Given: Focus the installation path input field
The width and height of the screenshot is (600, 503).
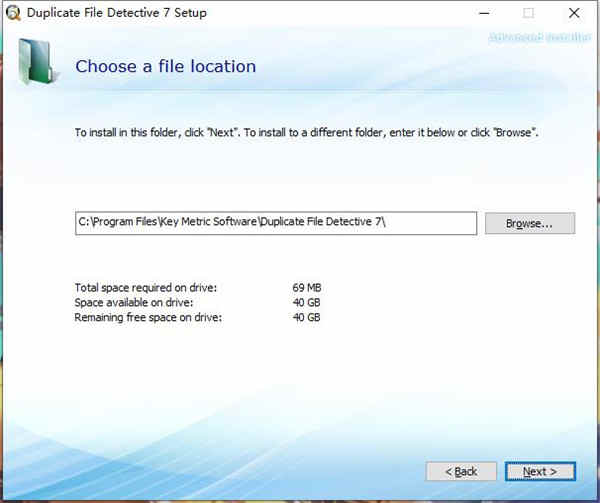Looking at the screenshot, I should point(276,223).
